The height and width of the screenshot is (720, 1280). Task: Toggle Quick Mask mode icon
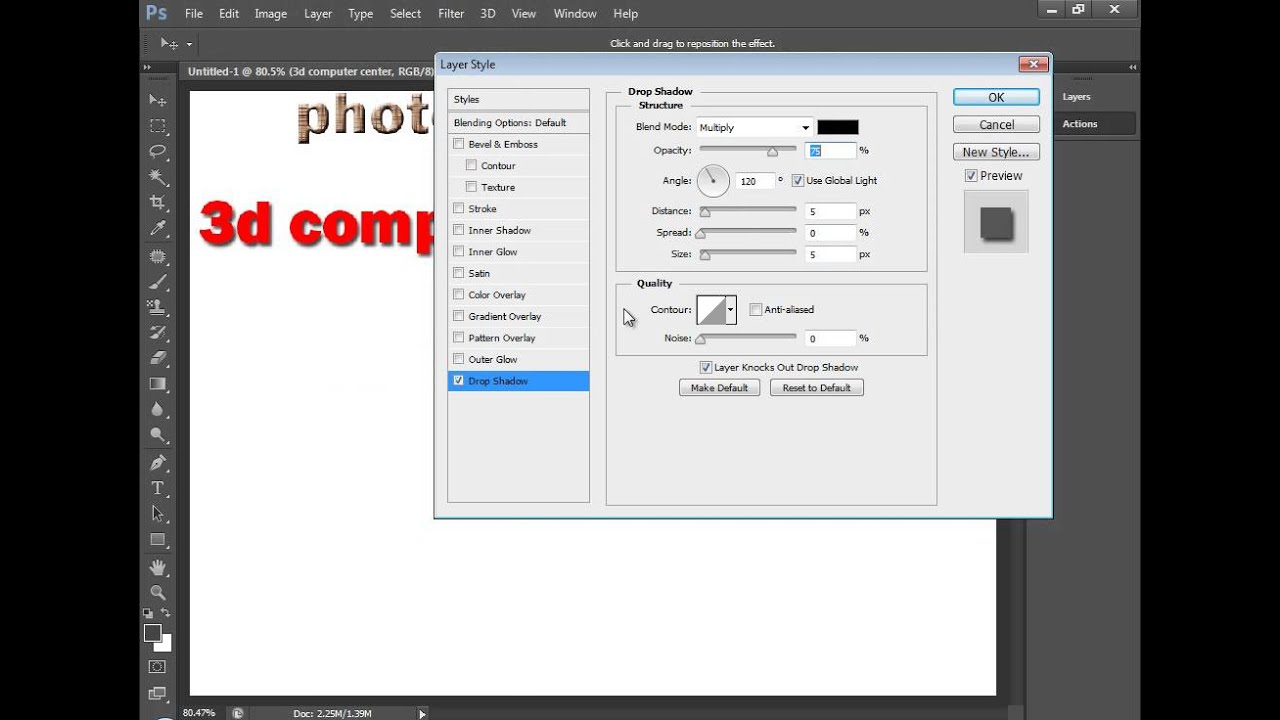(158, 667)
